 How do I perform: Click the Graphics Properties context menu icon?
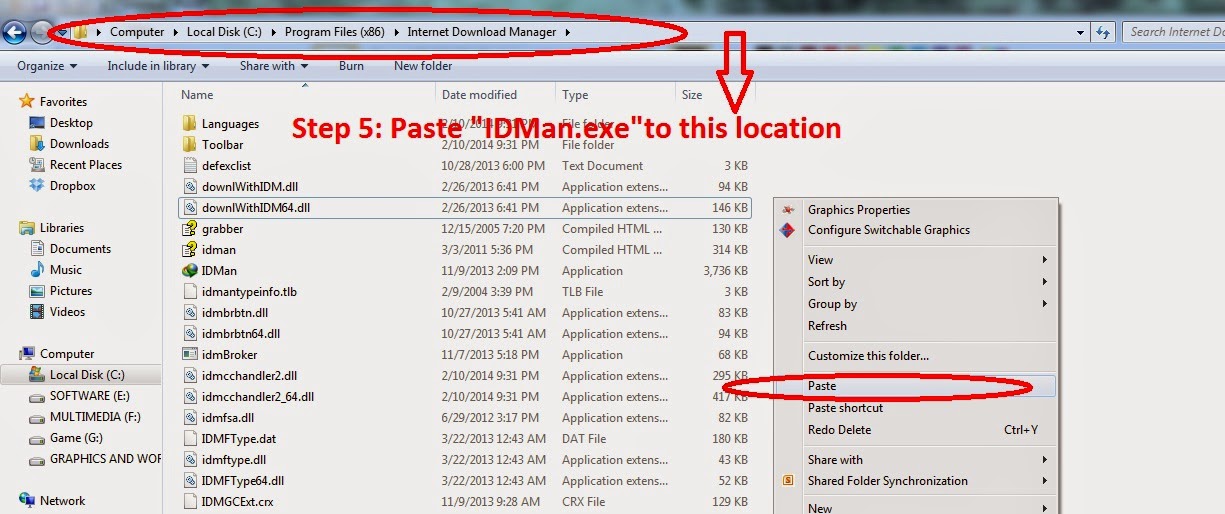789,210
